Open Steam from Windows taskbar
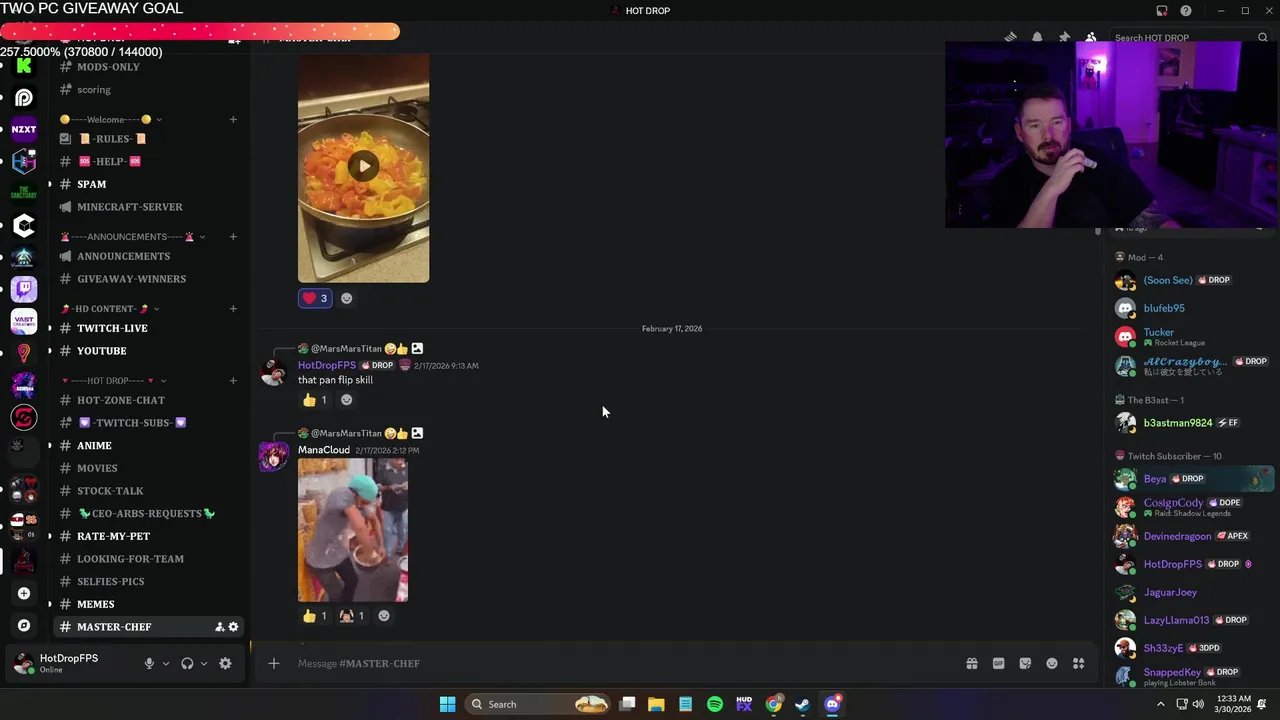This screenshot has width=1280, height=720. coord(802,704)
